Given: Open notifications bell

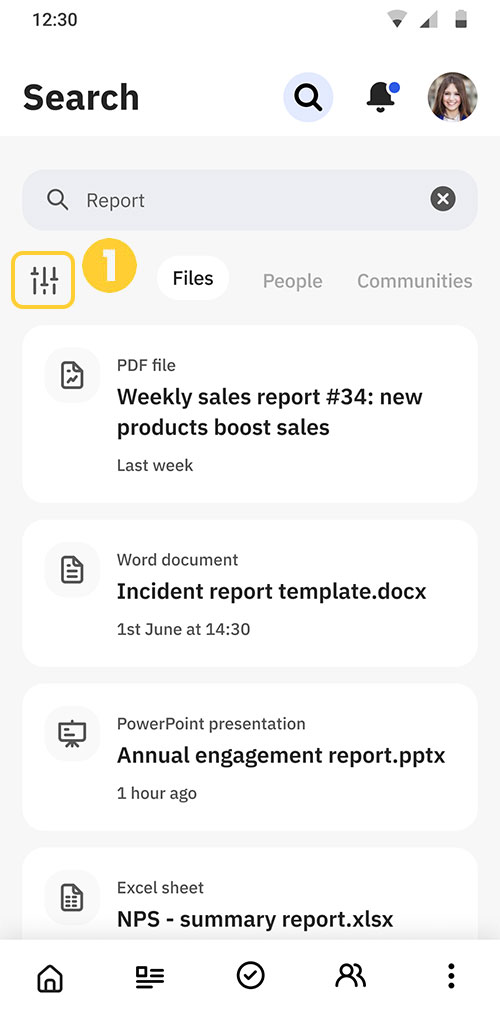Looking at the screenshot, I should point(381,97).
